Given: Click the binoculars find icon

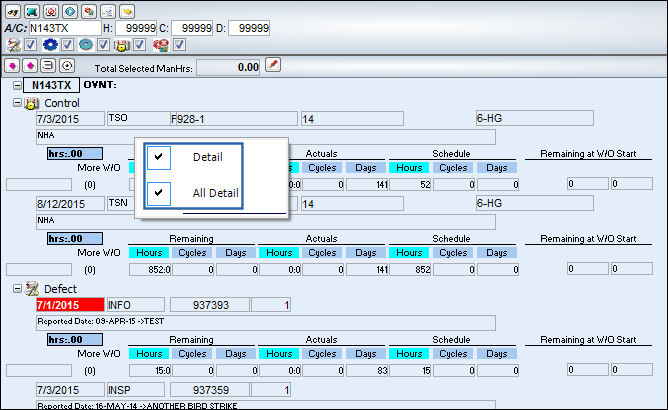Looking at the screenshot, I should (13, 12).
